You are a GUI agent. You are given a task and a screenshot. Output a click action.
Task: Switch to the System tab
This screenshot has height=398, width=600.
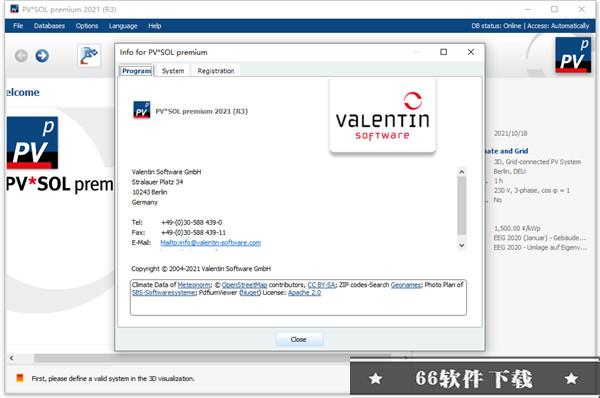click(173, 71)
